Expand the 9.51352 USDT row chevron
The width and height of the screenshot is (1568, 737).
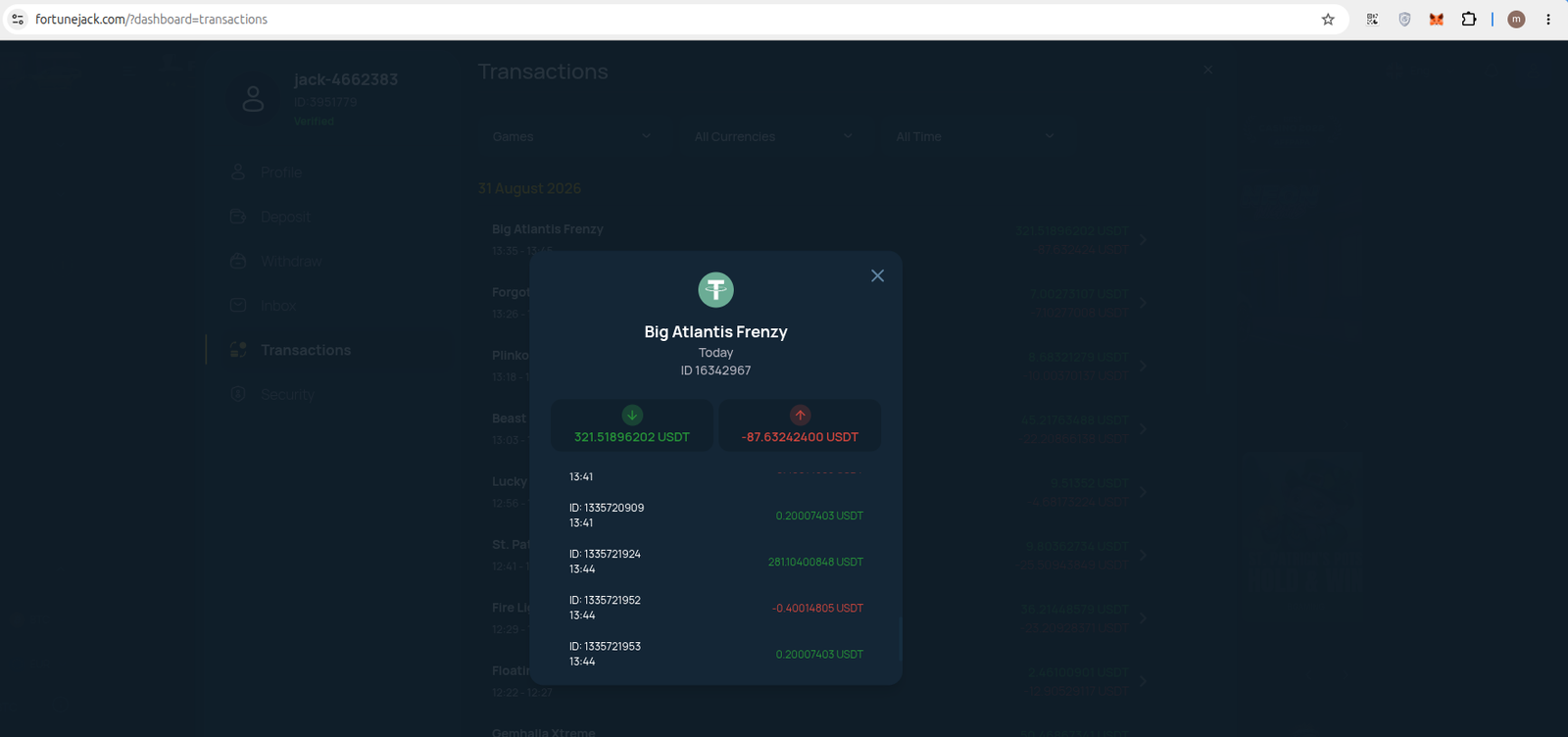coord(1143,492)
